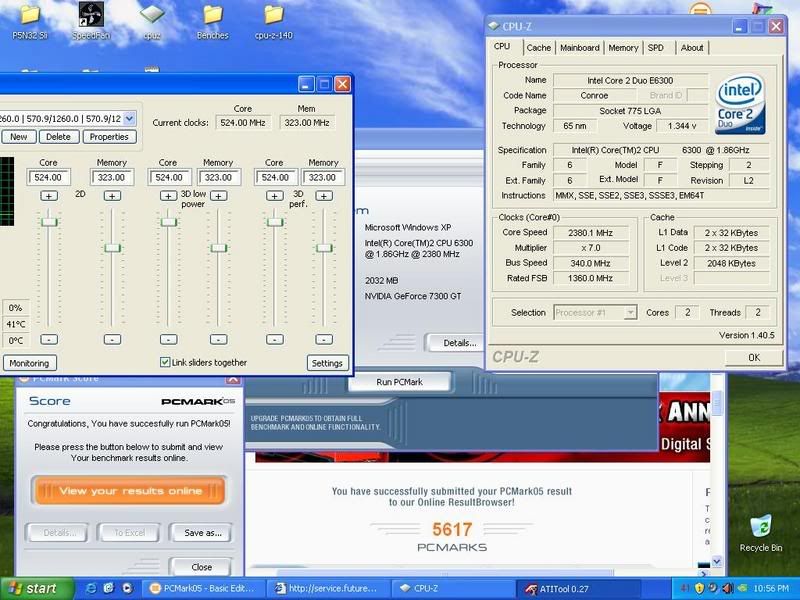The height and width of the screenshot is (600, 800).
Task: Switch to the service.future browser taskbar button
Action: coord(329,589)
